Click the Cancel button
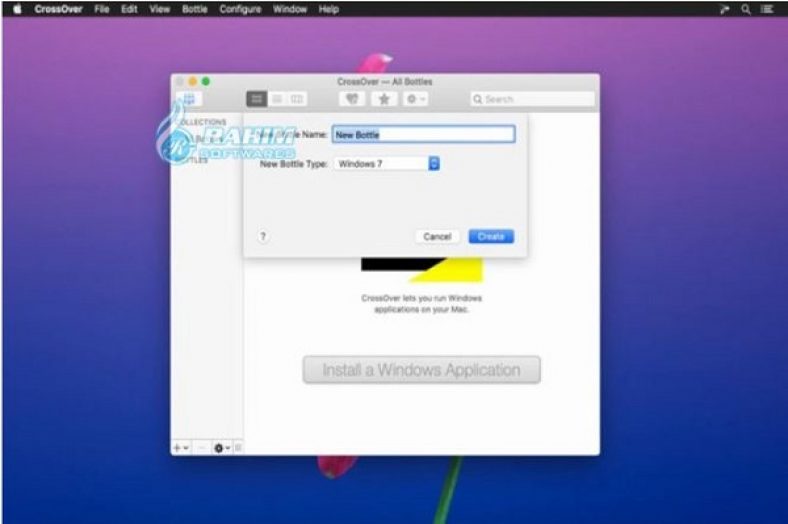Image resolution: width=788 pixels, height=524 pixels. 437,237
